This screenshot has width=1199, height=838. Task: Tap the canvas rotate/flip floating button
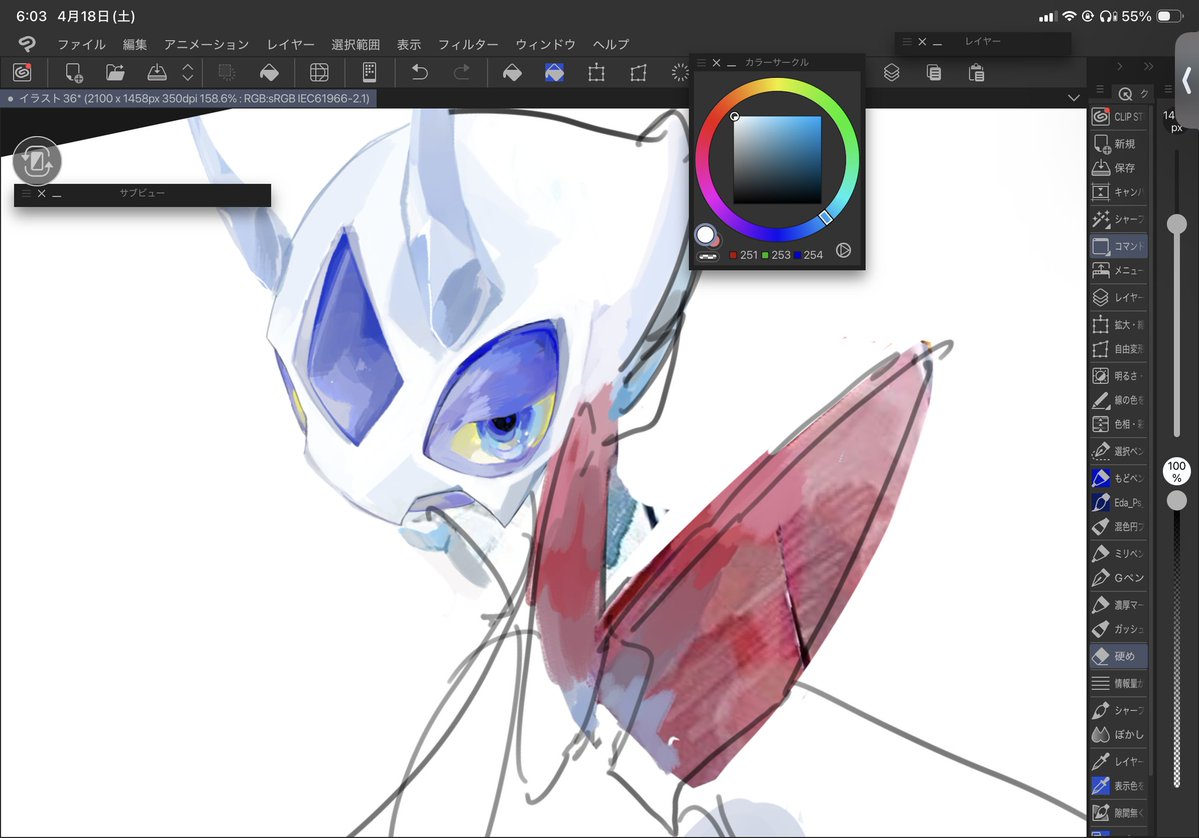point(37,161)
